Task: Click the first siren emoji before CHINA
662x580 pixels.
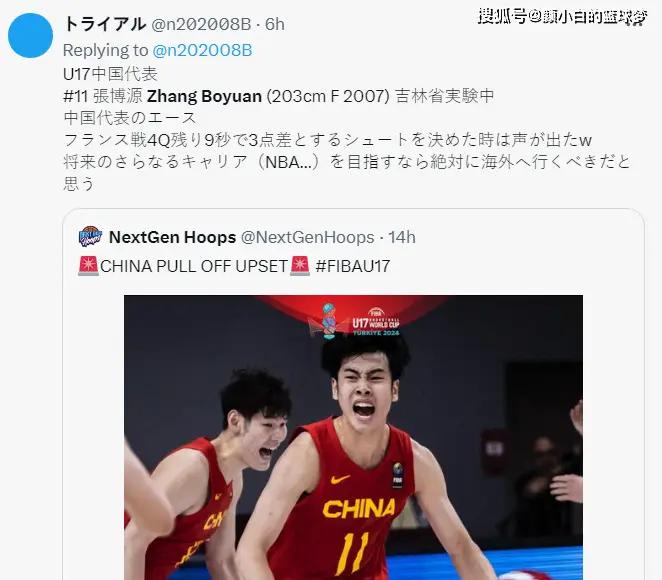Action: click(x=88, y=266)
